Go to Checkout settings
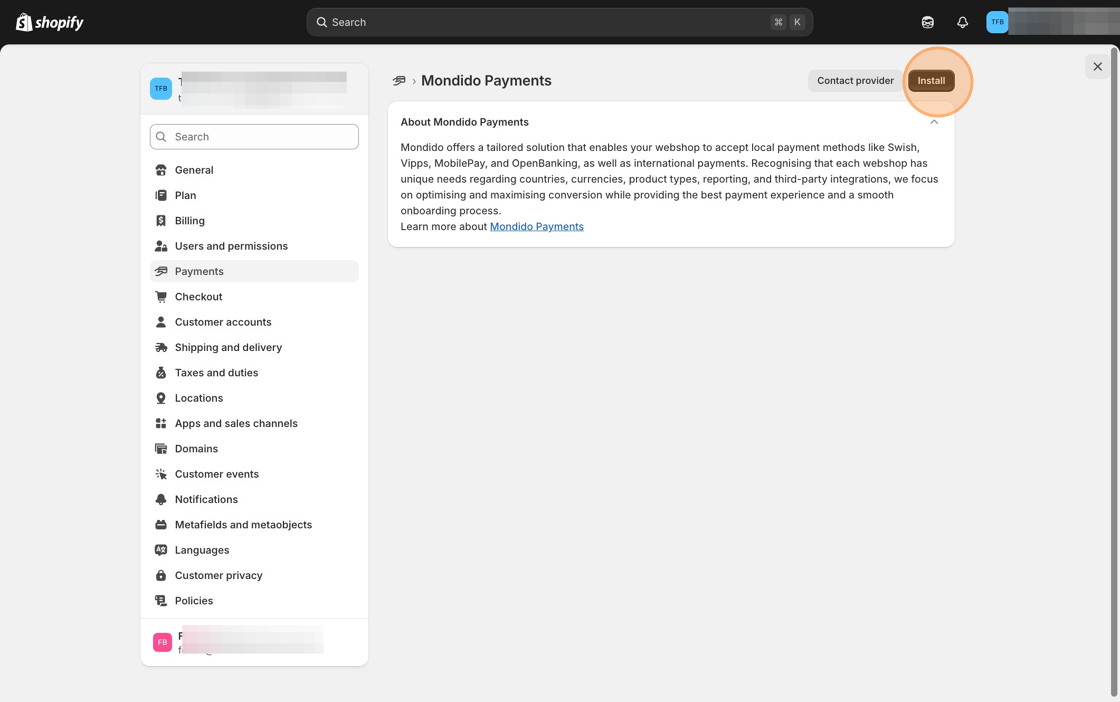The image size is (1120, 702). 198,297
